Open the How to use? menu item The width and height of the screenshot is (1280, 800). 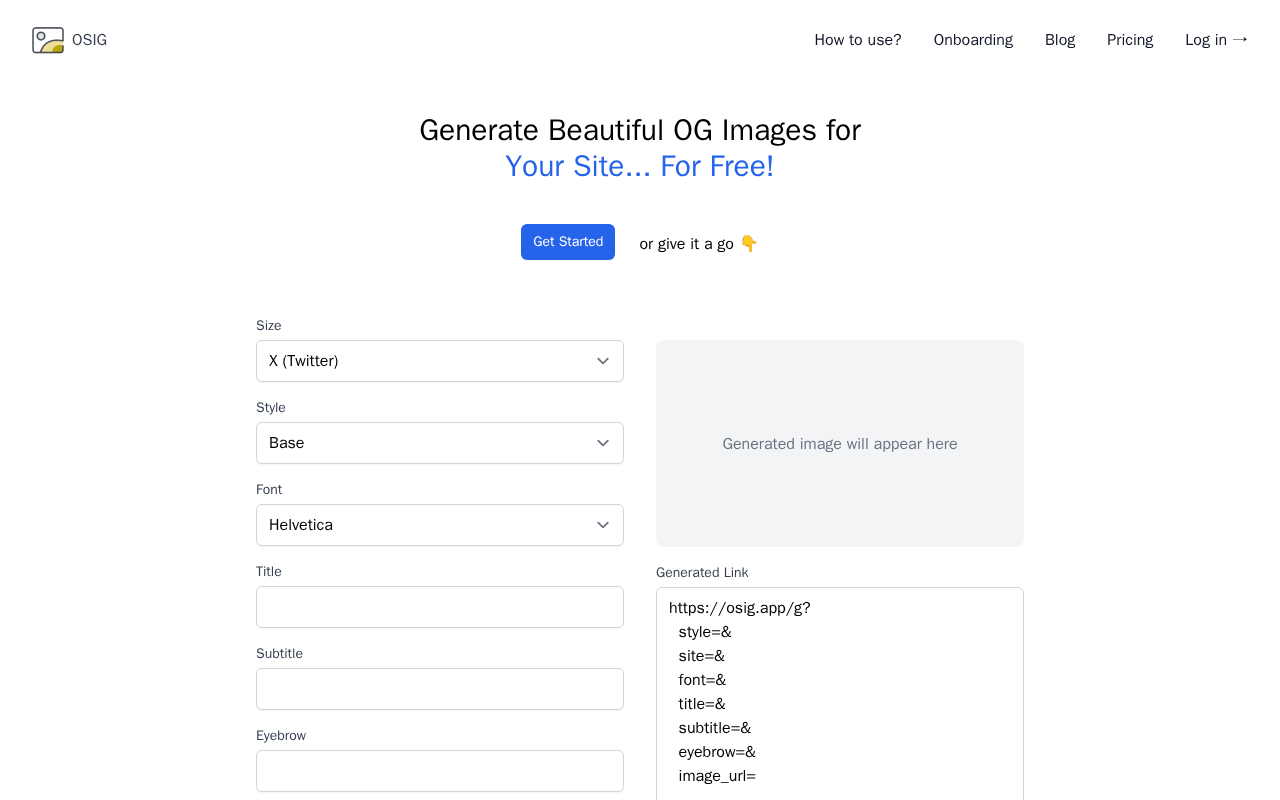(858, 40)
